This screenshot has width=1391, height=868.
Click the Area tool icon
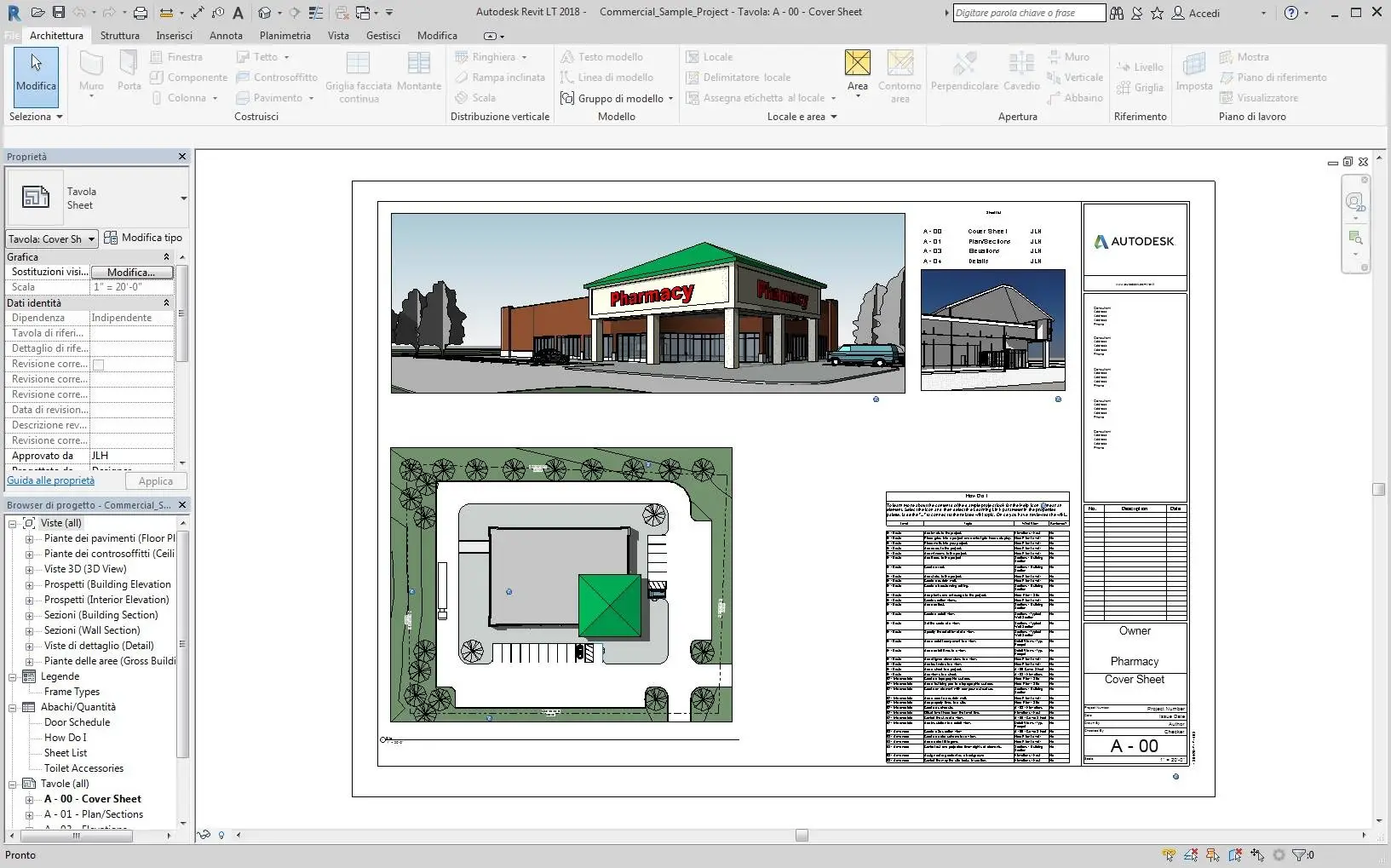(857, 64)
